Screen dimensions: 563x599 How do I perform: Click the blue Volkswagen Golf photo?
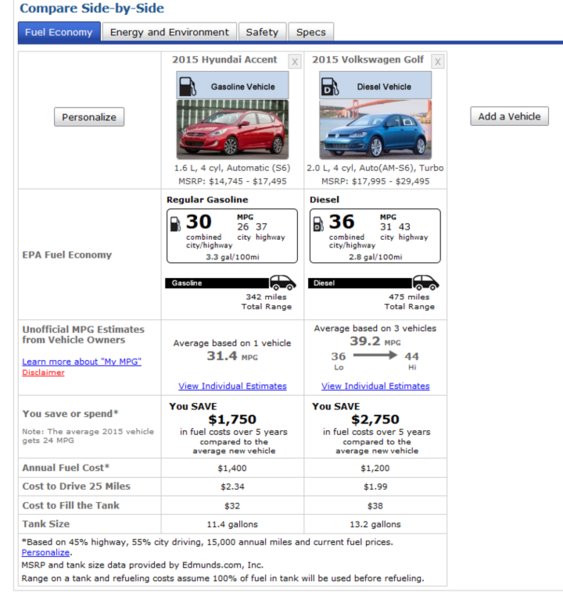tap(375, 129)
